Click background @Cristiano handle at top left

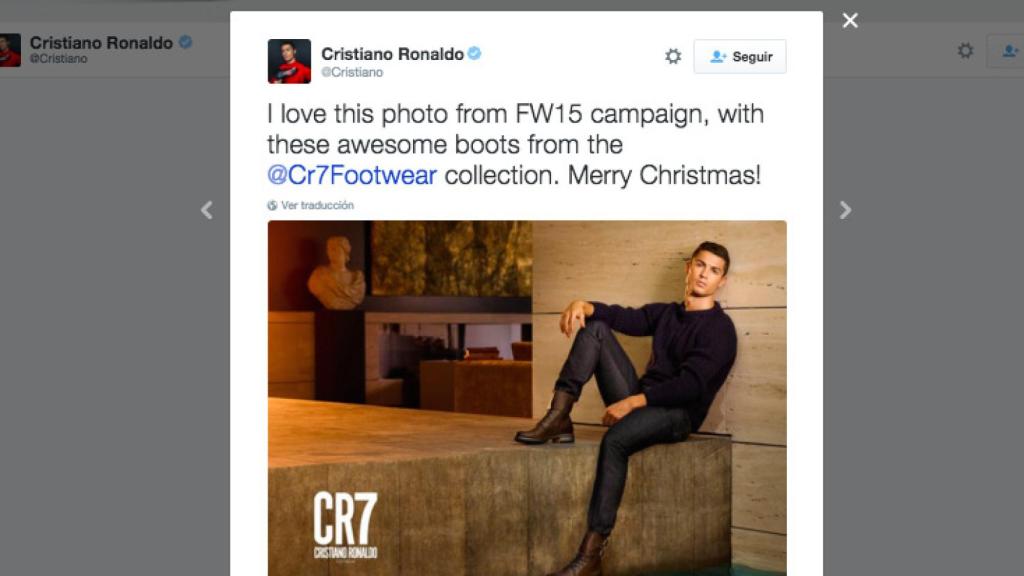pos(59,59)
